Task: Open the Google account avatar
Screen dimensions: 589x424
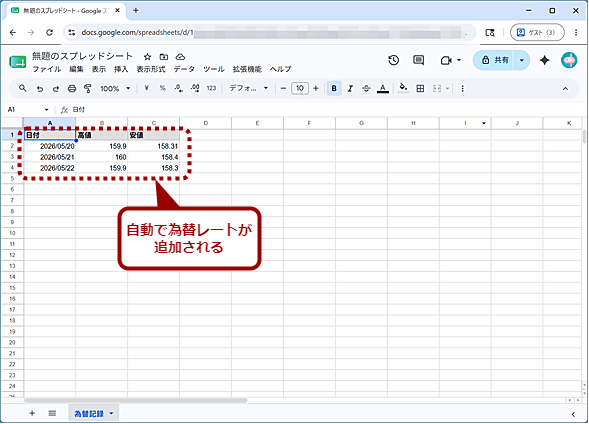Action: tap(569, 60)
